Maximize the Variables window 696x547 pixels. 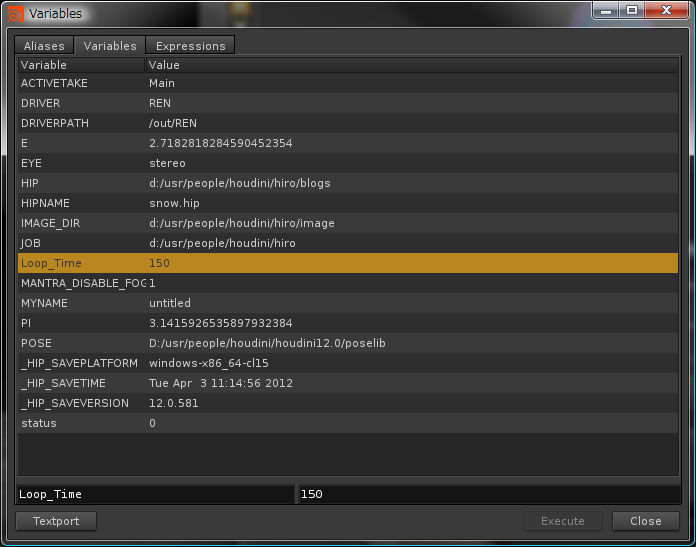632,10
